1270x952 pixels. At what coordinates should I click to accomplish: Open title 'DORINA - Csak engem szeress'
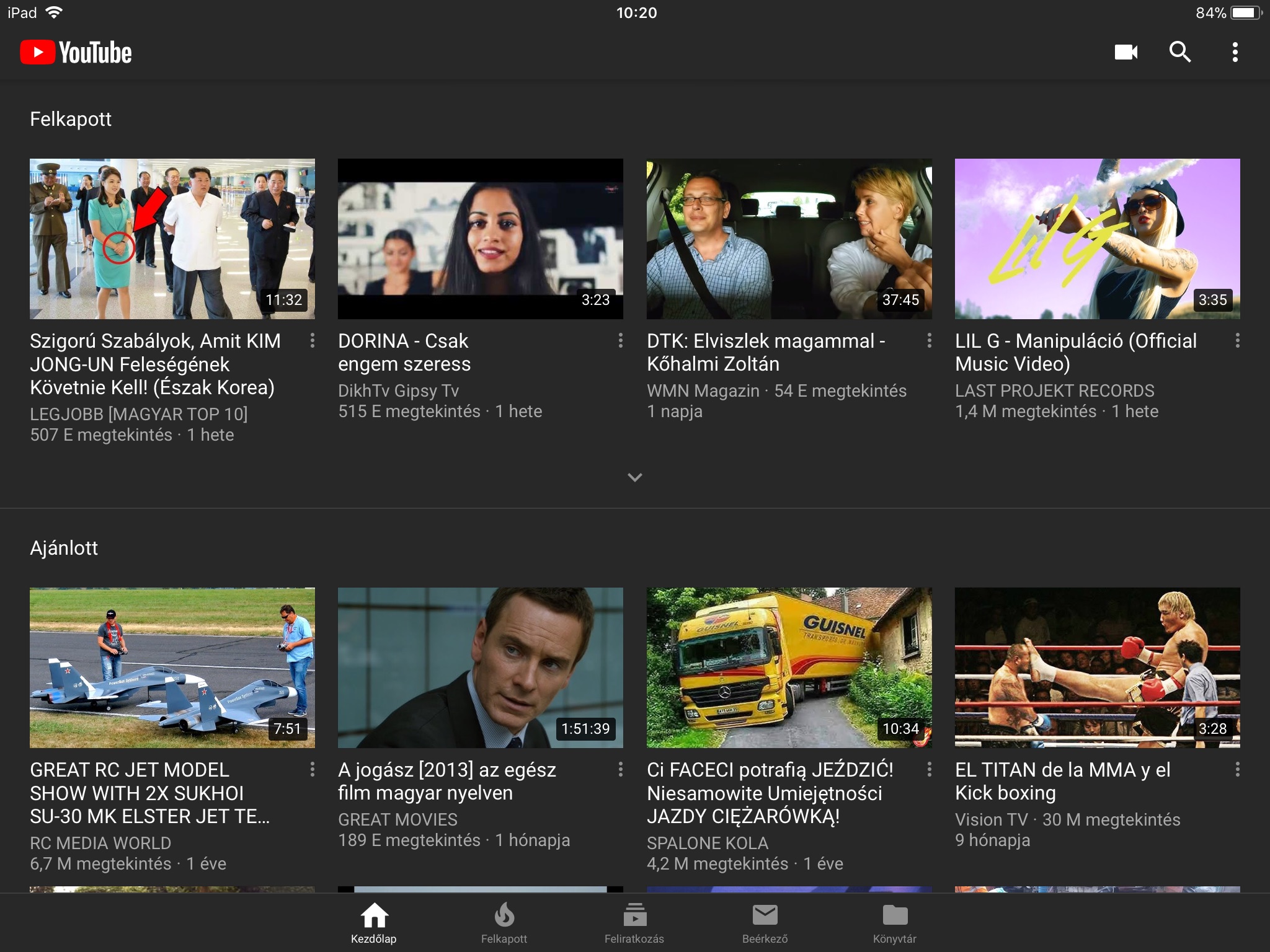point(404,352)
